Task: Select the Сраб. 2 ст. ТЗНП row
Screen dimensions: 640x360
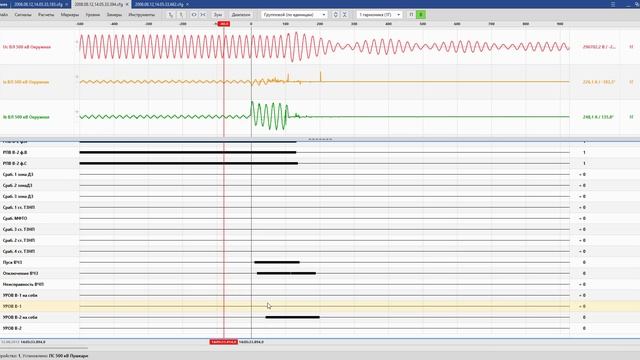Action: click(x=320, y=240)
